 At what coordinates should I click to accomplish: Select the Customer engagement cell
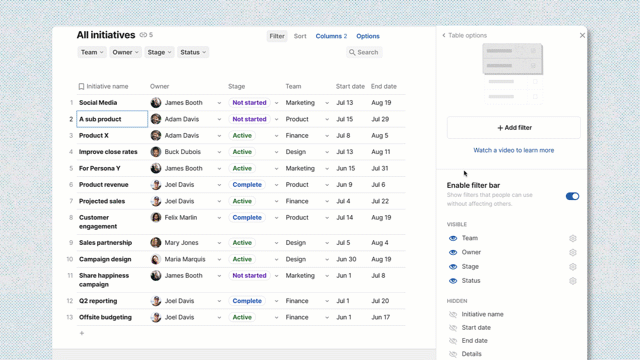click(112, 222)
